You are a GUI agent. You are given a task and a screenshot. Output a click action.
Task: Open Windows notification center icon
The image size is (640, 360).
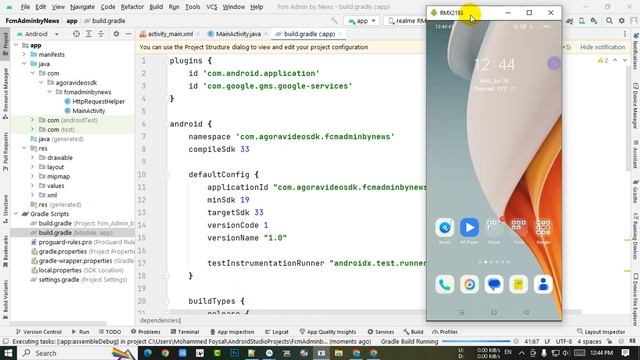626,352
